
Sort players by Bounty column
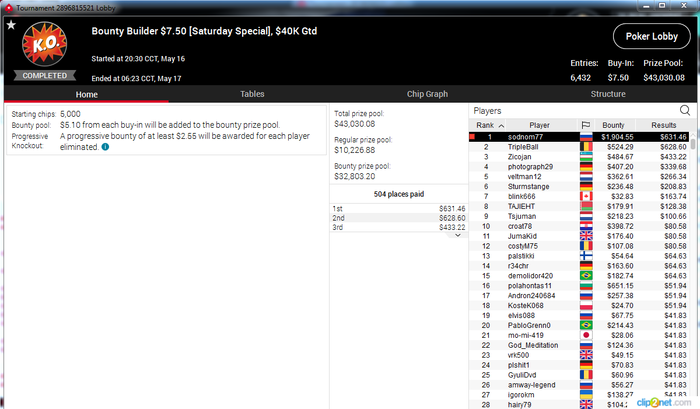(x=613, y=125)
